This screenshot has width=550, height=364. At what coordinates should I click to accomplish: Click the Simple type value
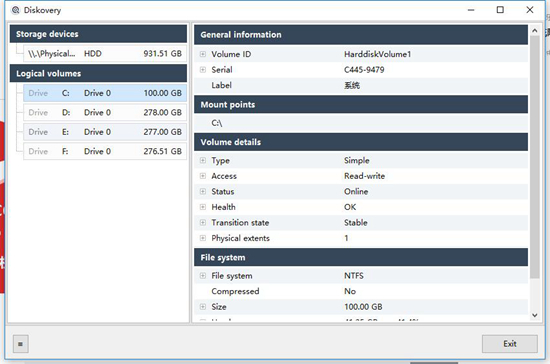click(x=357, y=161)
